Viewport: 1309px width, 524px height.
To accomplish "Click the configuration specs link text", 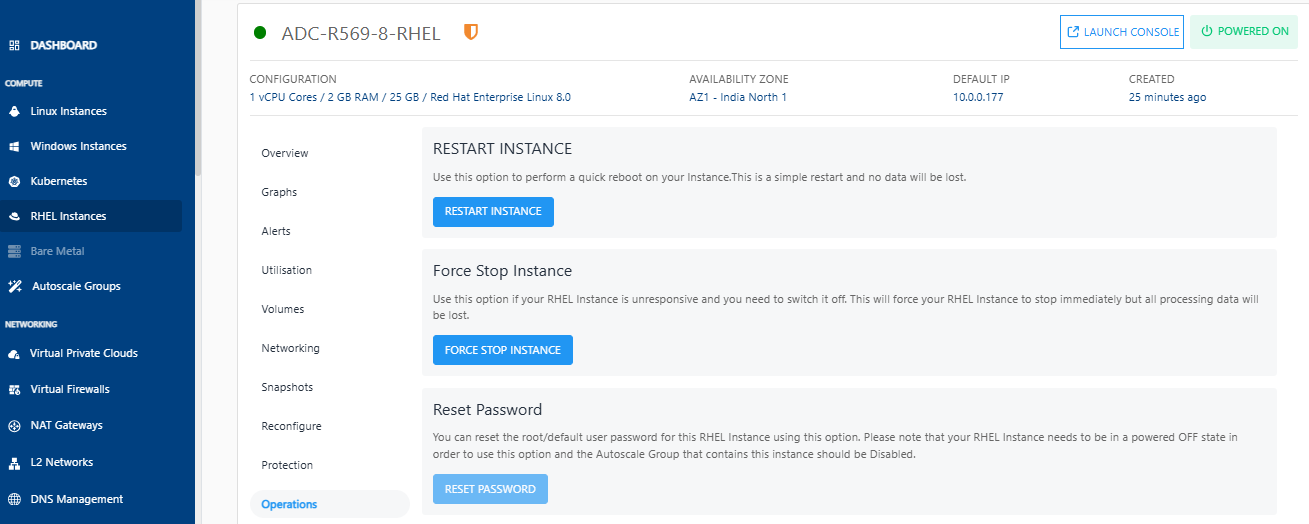I will [410, 98].
